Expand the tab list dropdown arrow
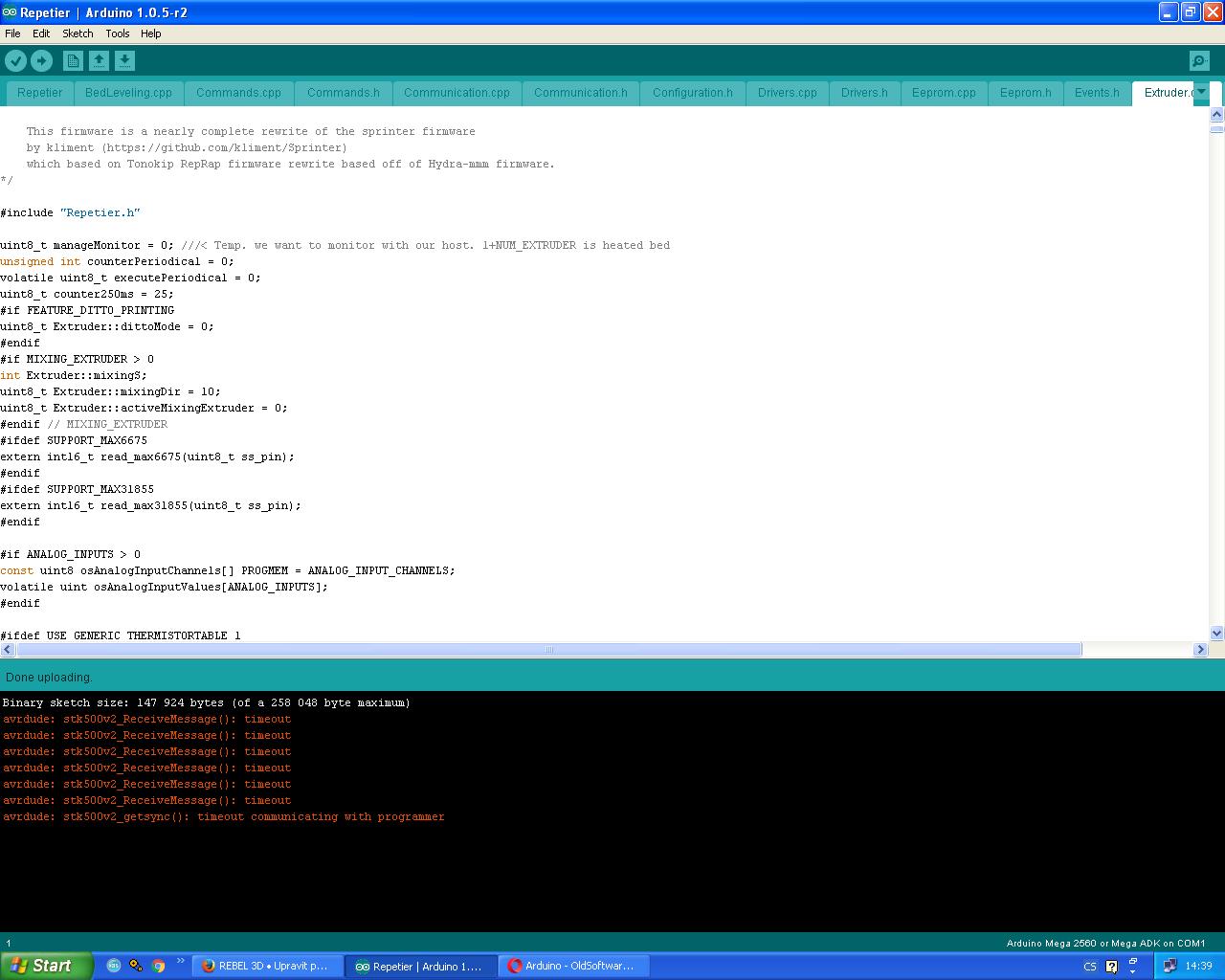The image size is (1225, 980). coord(1202,93)
